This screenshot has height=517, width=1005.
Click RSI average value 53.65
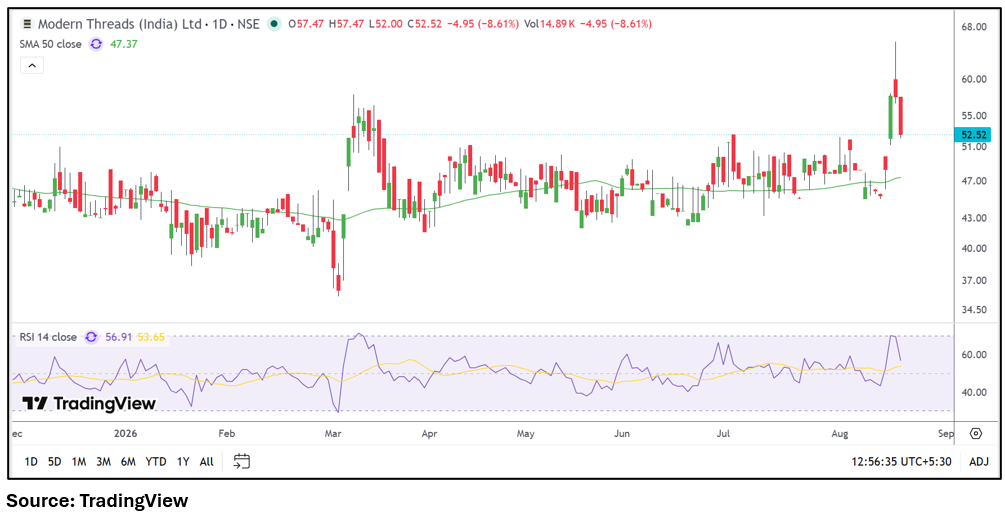[x=149, y=337]
